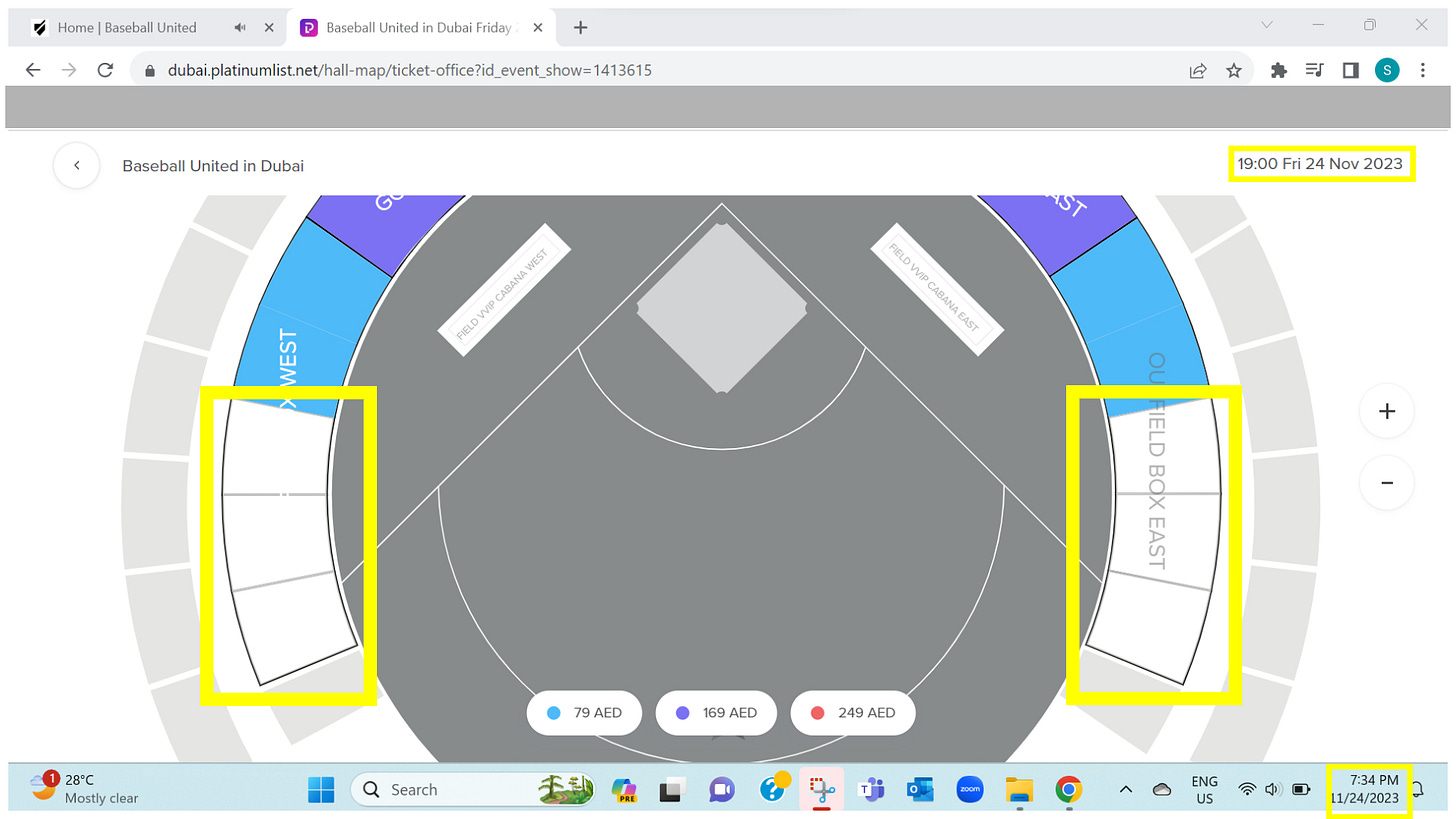Open the Get Help icon in taskbar
The width and height of the screenshot is (1456, 819).
(x=774, y=788)
